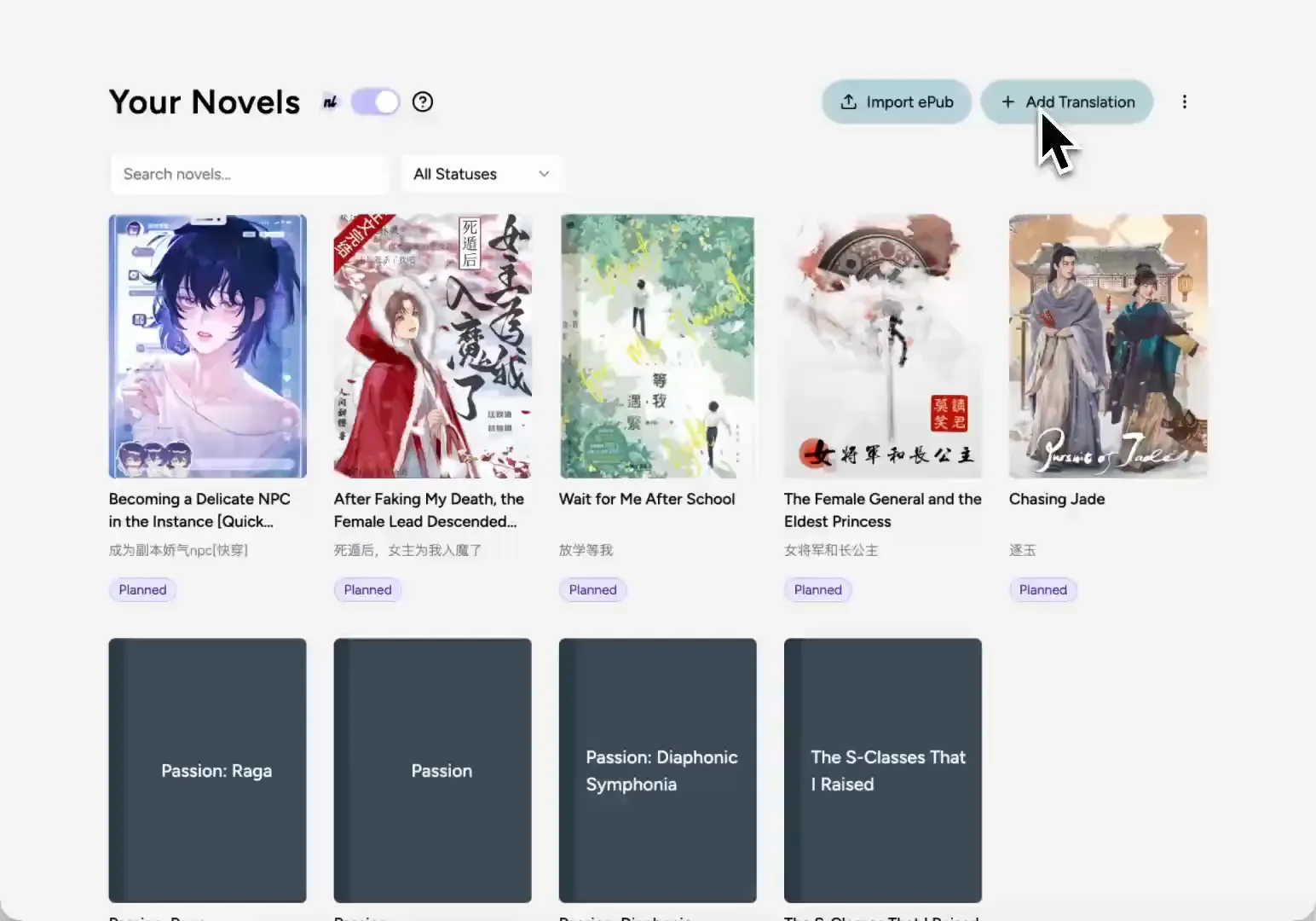
Task: Open The S-Classes That I Raised card
Action: tap(883, 771)
